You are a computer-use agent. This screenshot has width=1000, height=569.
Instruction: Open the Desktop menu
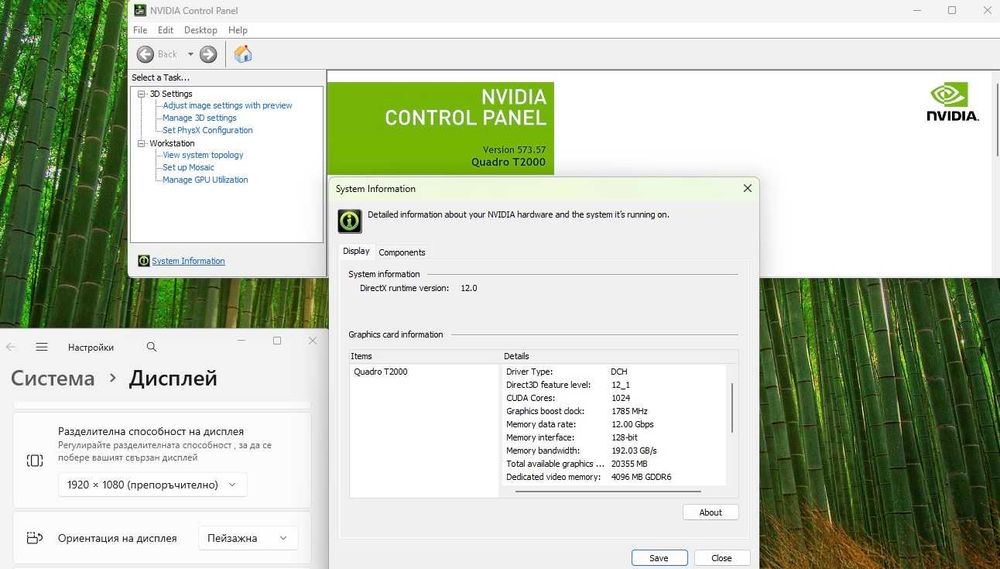point(200,30)
